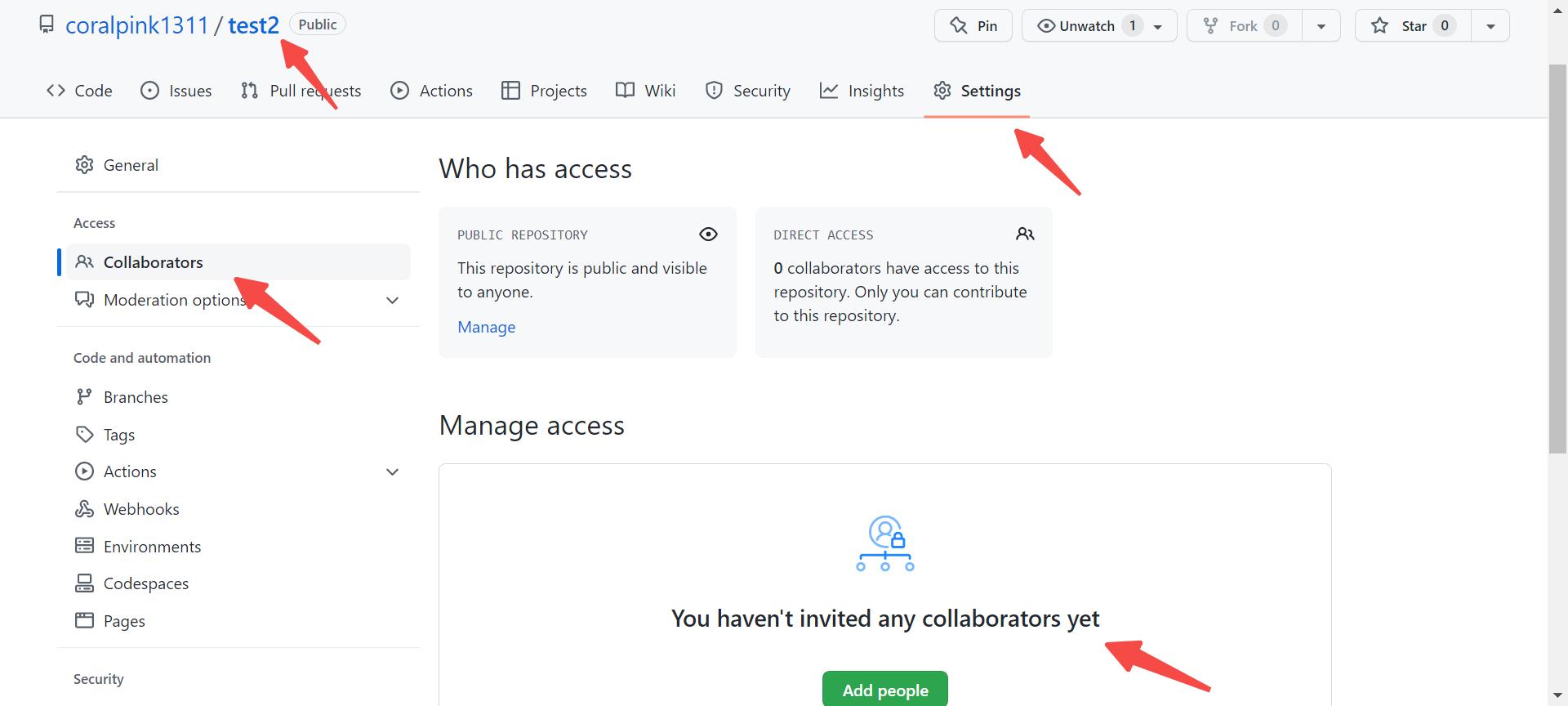Open the Pull requests tab
Viewport: 1568px width, 706px height.
[301, 91]
